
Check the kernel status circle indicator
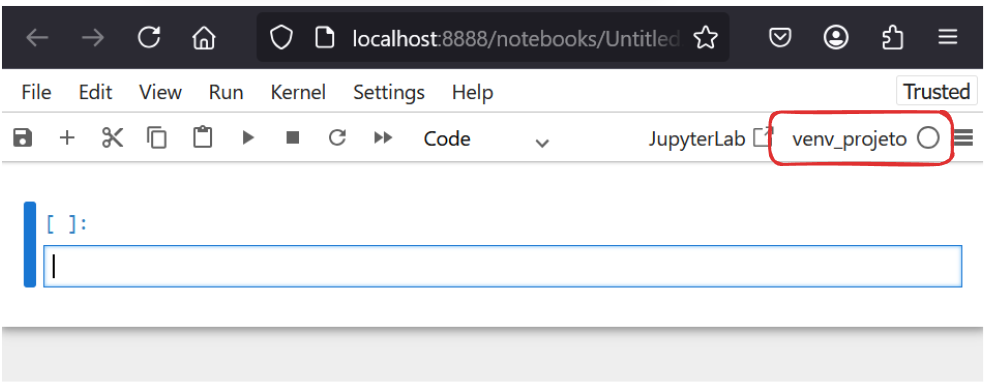928,138
